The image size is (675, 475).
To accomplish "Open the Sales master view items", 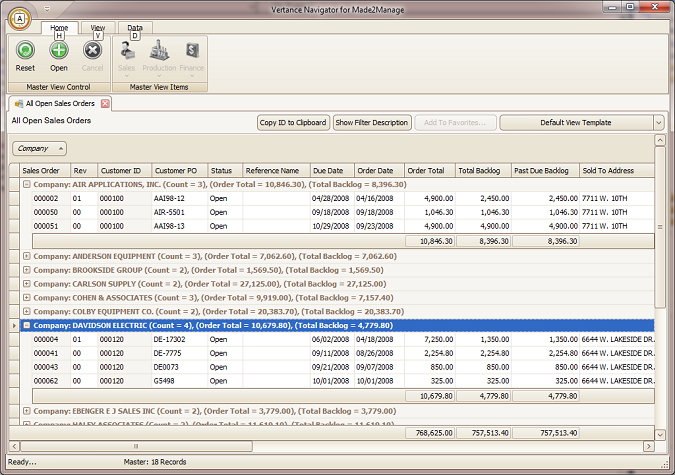I will (127, 58).
